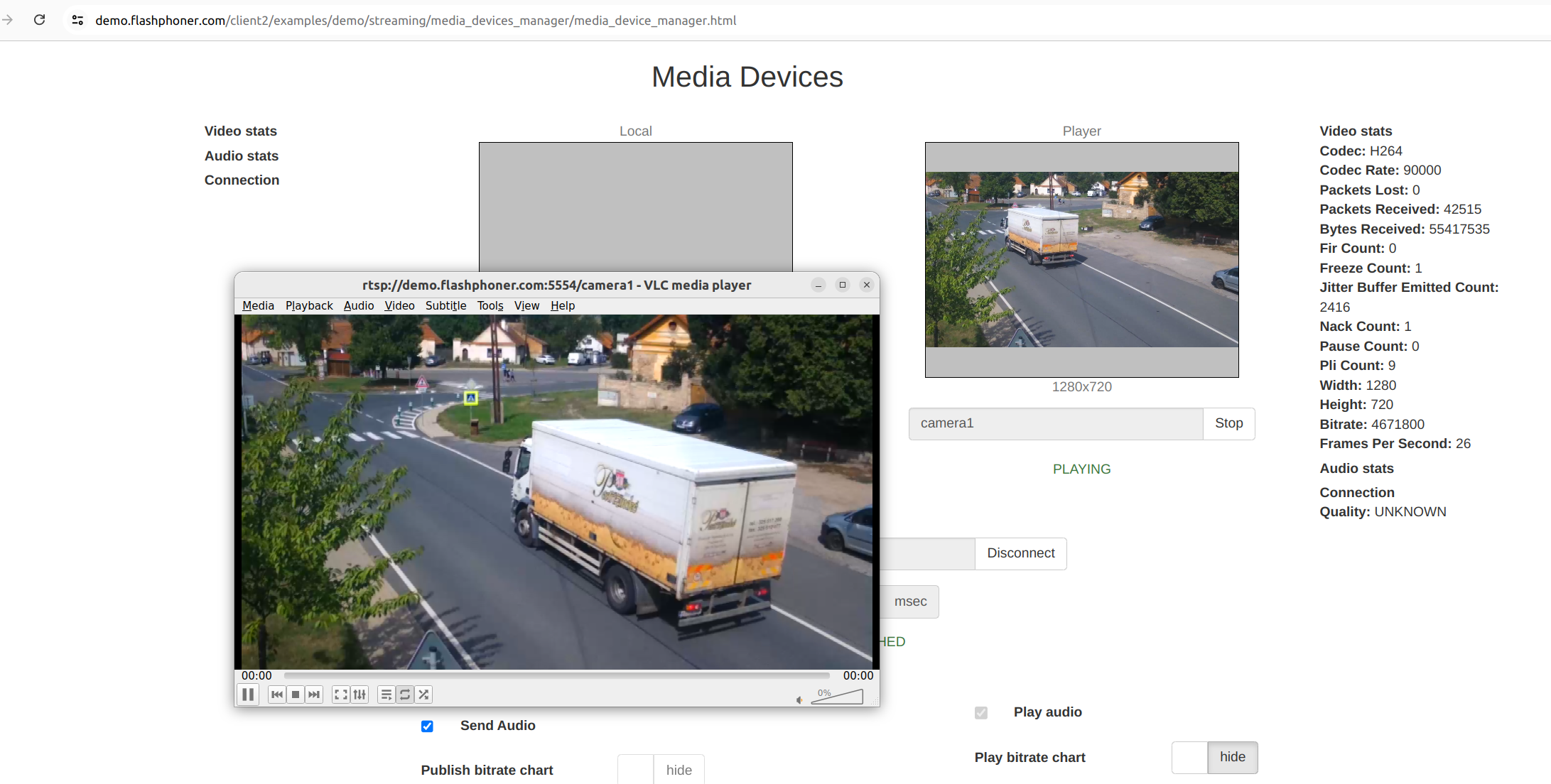Hide the Publish bitrate chart
The height and width of the screenshot is (784, 1551).
679,770
